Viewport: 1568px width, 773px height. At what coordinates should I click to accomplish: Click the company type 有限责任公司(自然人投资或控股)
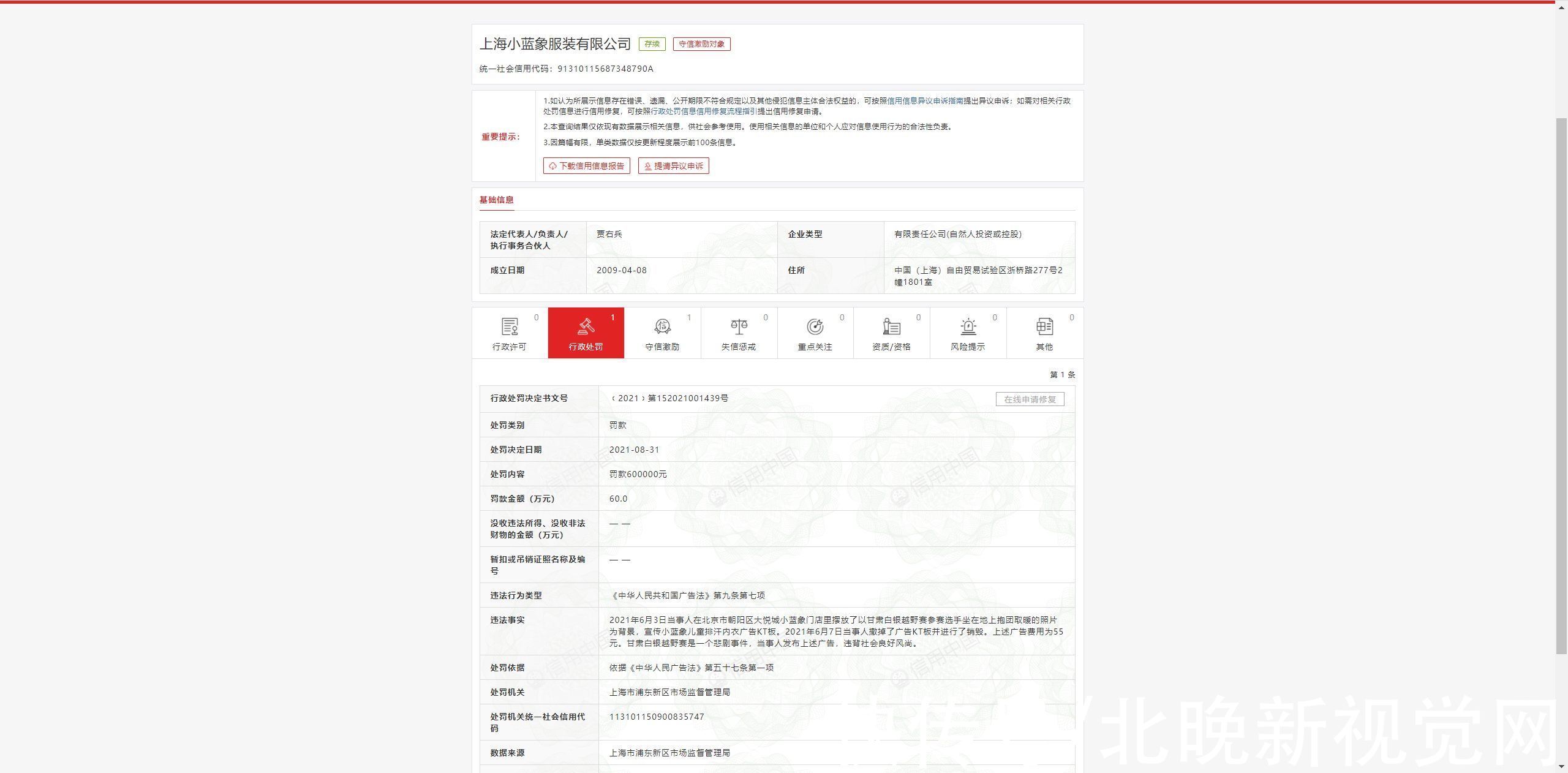click(x=958, y=234)
